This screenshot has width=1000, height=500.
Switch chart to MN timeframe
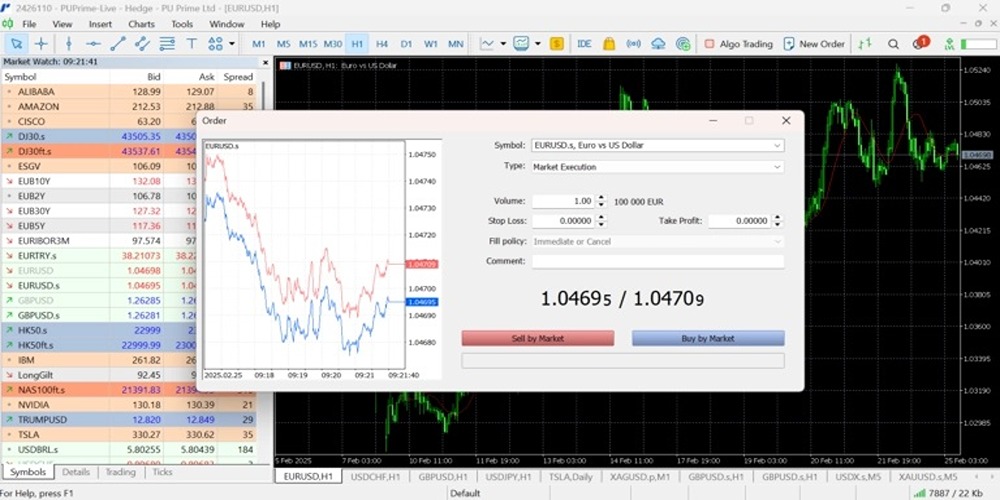[x=455, y=44]
